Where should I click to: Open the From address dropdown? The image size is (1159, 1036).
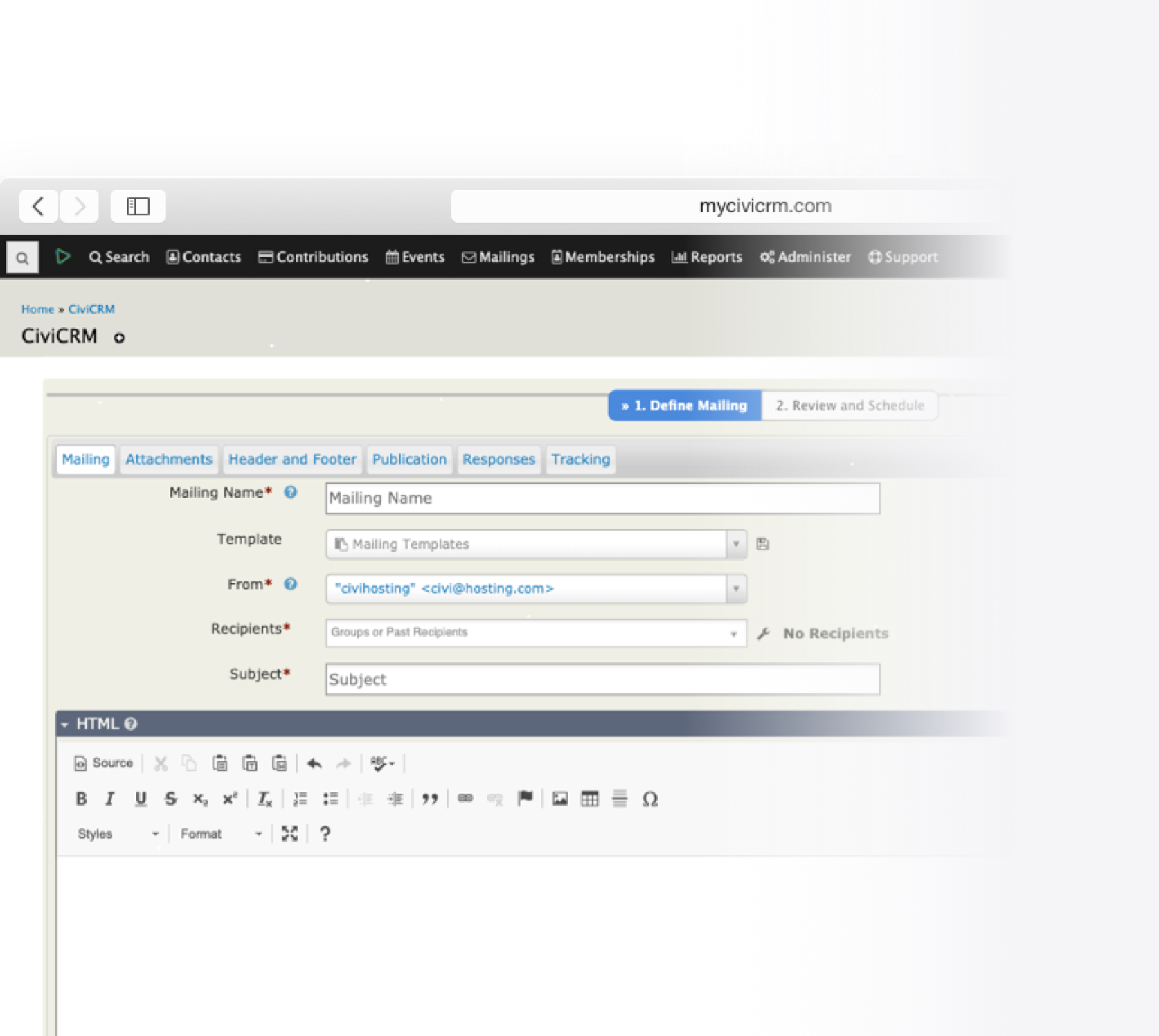tap(536, 588)
